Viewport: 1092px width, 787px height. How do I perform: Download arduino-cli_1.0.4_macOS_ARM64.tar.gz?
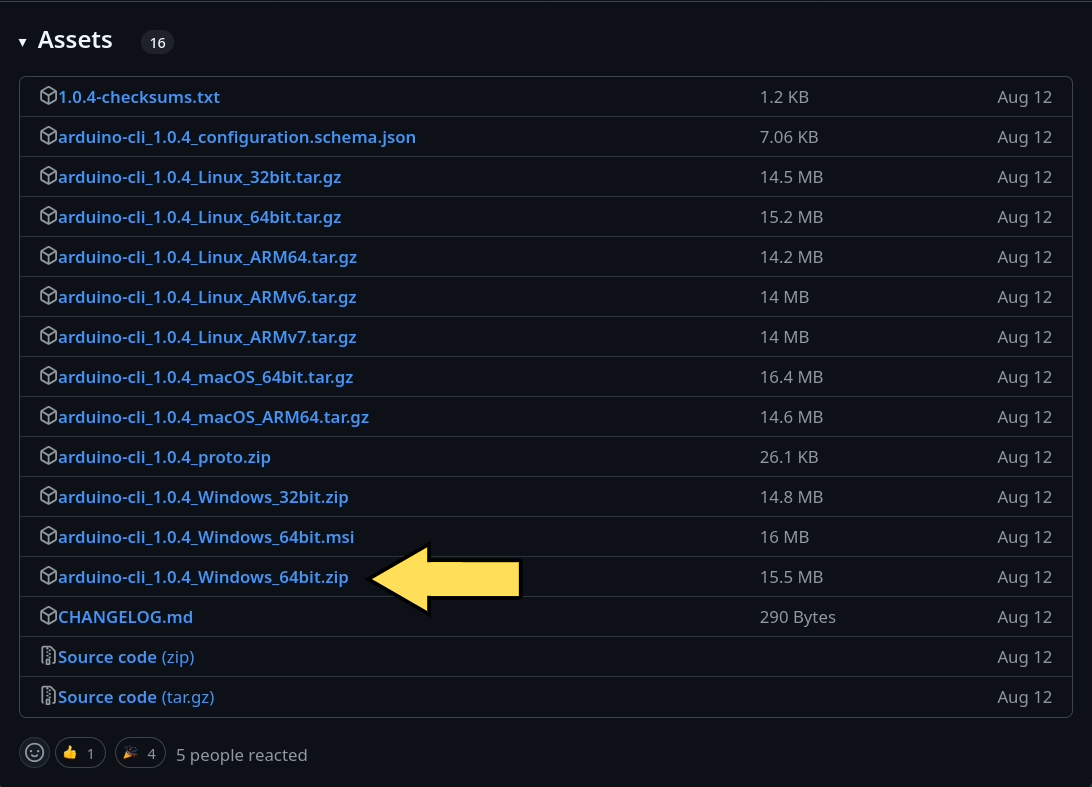tap(213, 417)
